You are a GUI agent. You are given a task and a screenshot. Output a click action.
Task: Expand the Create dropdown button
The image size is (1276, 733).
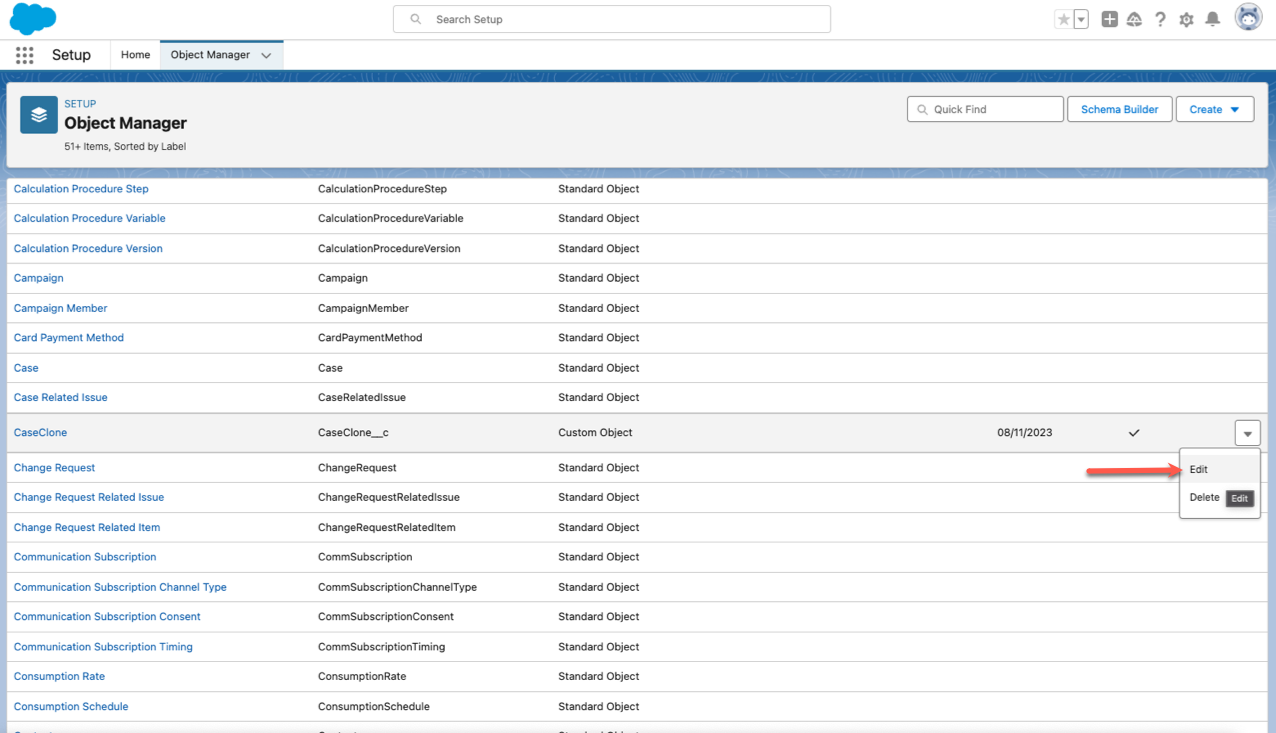(1215, 110)
